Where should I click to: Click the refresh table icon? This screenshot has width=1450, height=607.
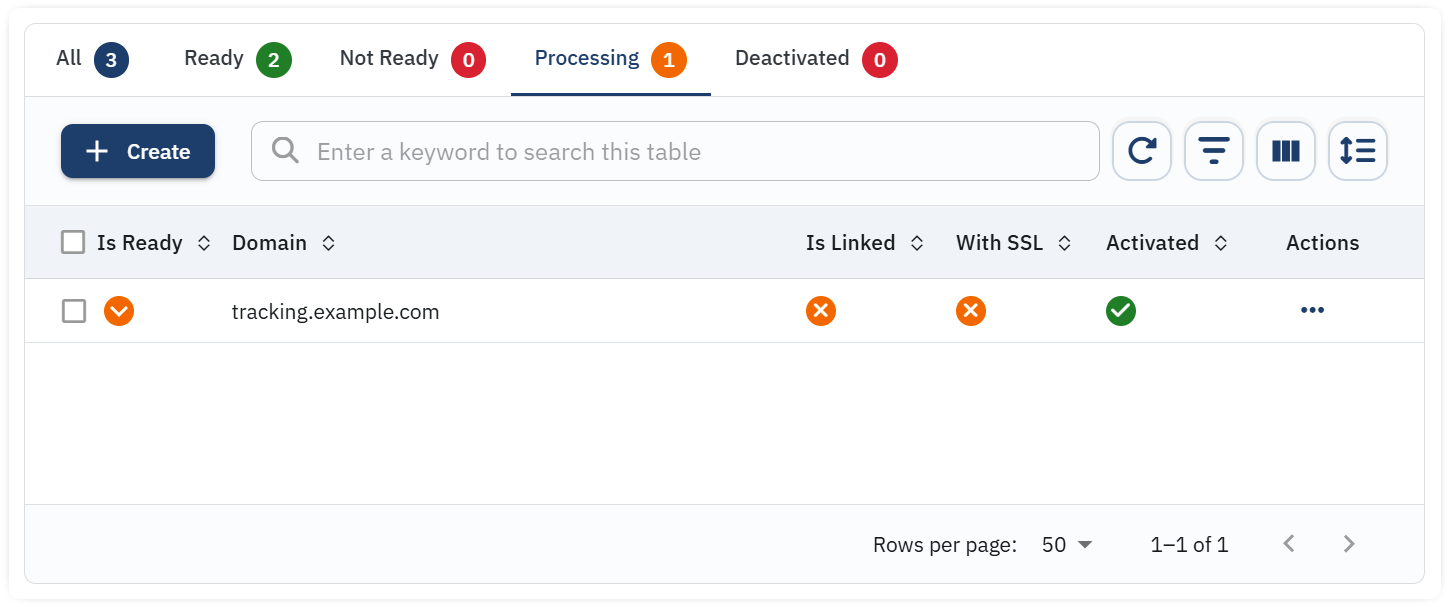click(1142, 152)
